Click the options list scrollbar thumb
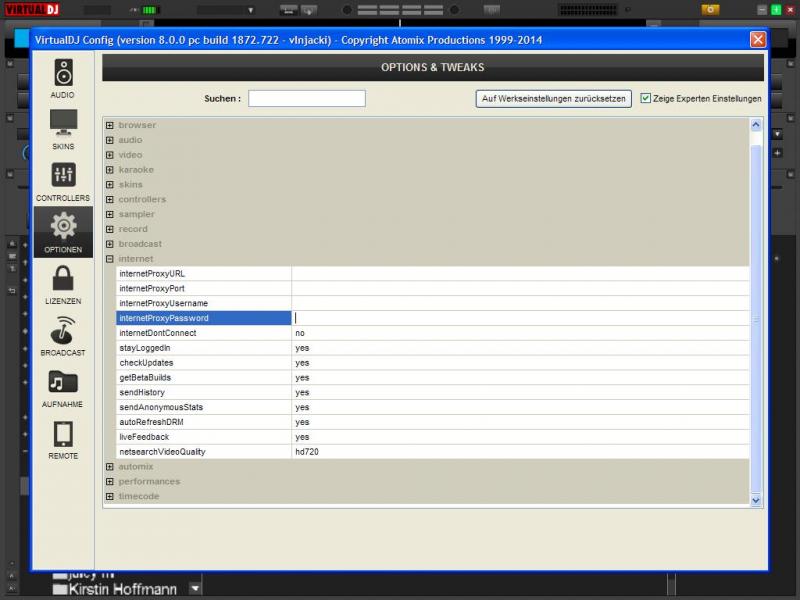The height and width of the screenshot is (600, 800). coord(756,319)
